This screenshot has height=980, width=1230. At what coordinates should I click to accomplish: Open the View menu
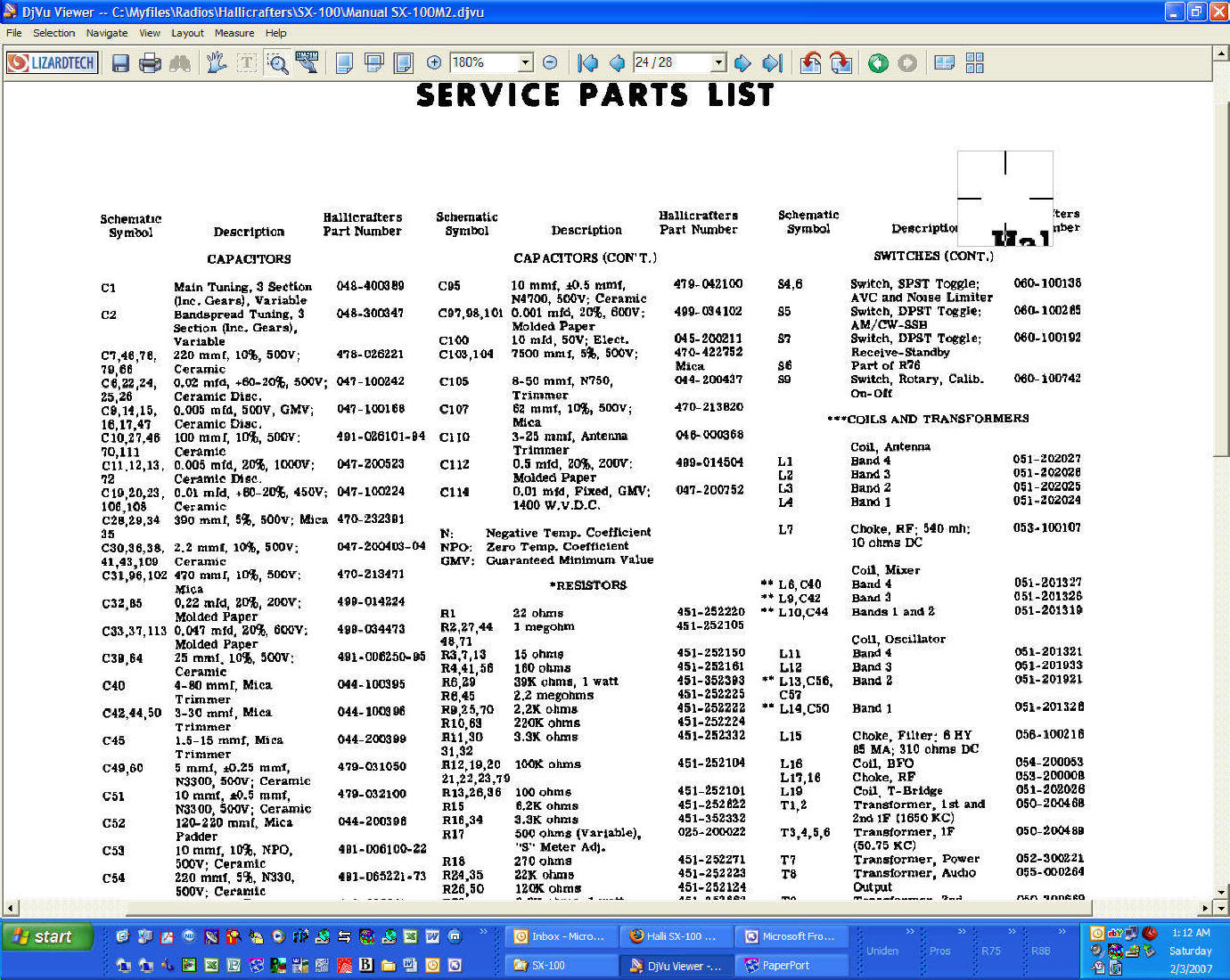point(150,33)
